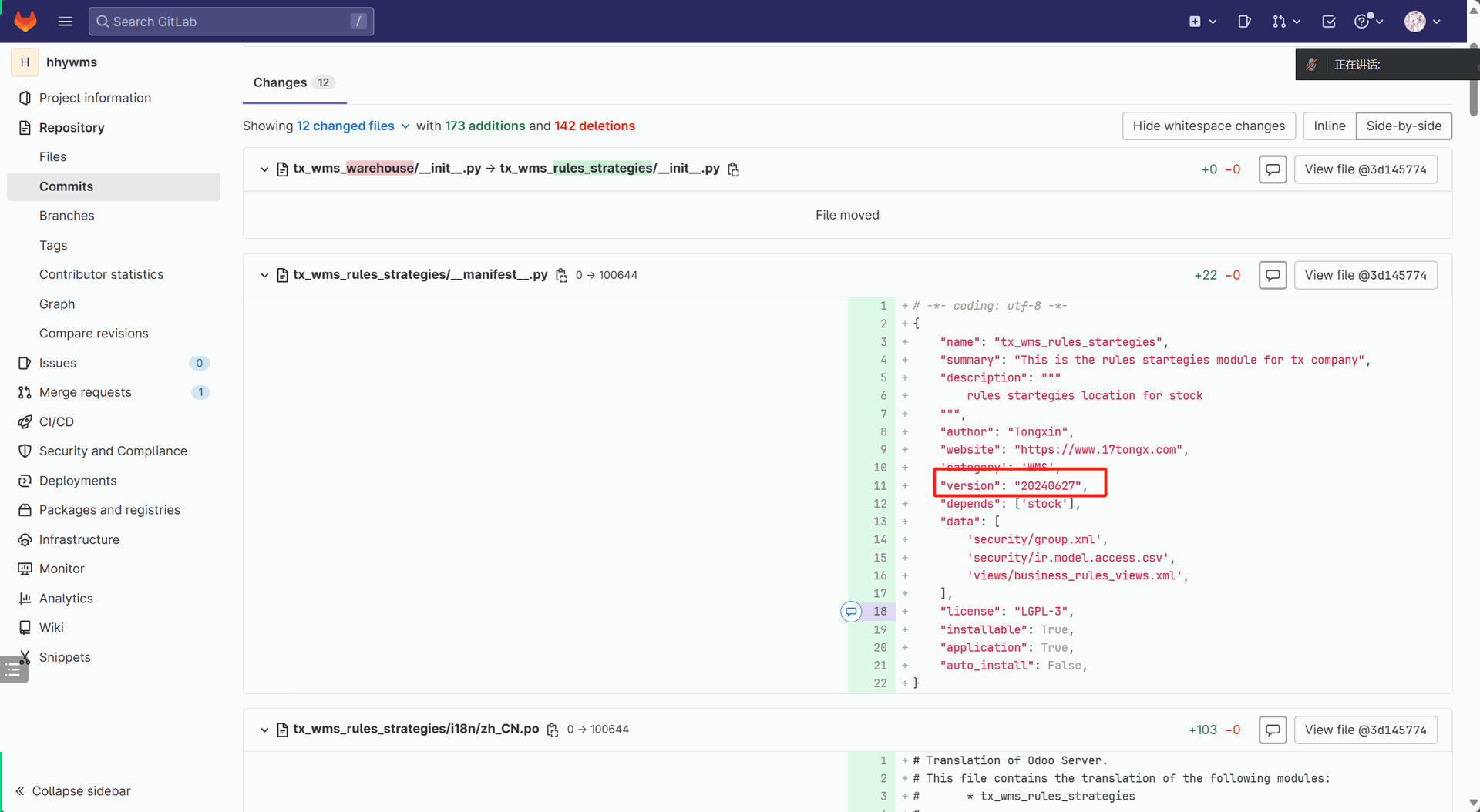Screen dimensions: 1480x812
Task: Open Branches in the sidebar
Action: point(66,216)
